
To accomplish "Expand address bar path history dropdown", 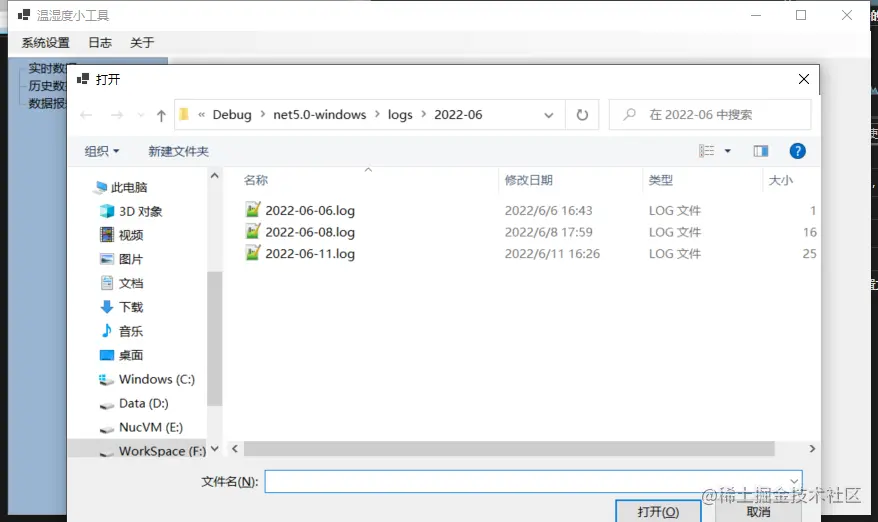I will click(549, 115).
